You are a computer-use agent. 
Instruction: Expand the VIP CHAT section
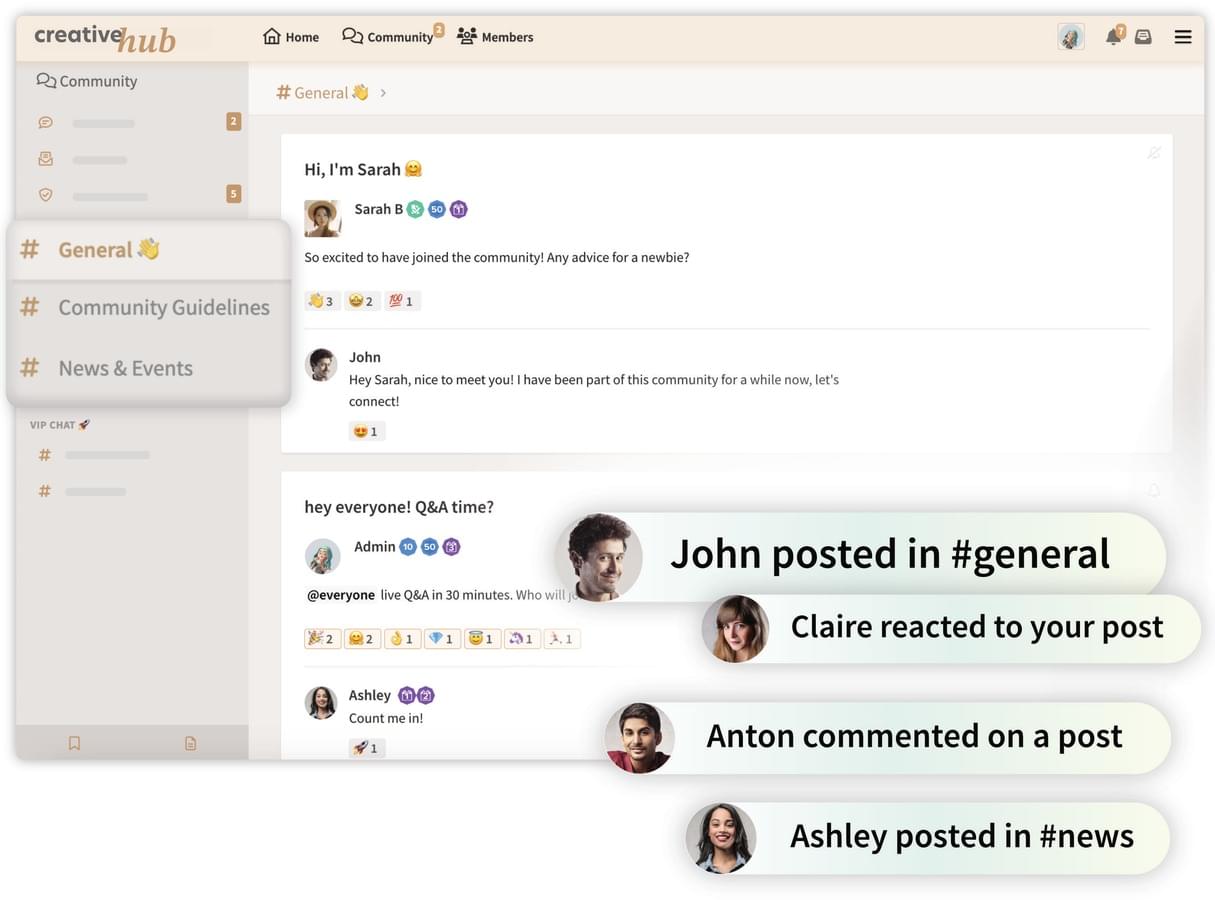tap(60, 425)
